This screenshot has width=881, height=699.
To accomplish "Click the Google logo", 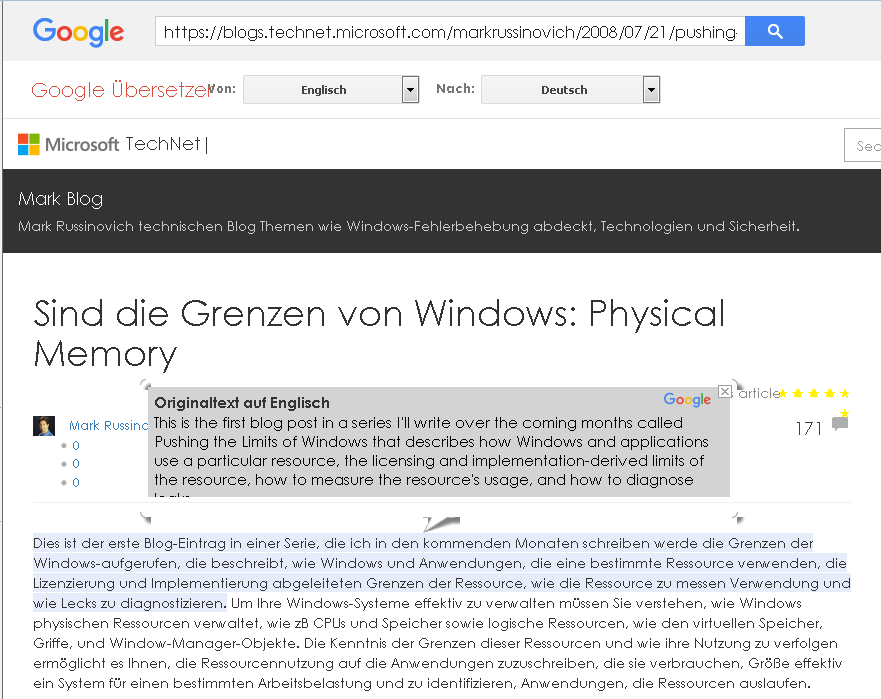I will point(78,32).
